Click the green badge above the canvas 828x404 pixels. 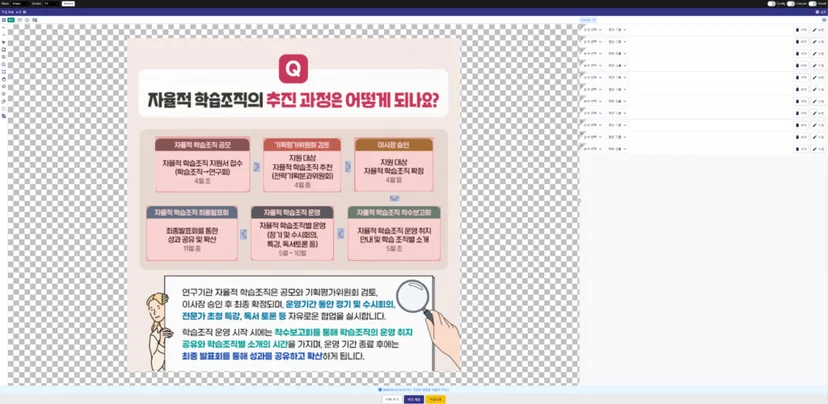coord(11,20)
